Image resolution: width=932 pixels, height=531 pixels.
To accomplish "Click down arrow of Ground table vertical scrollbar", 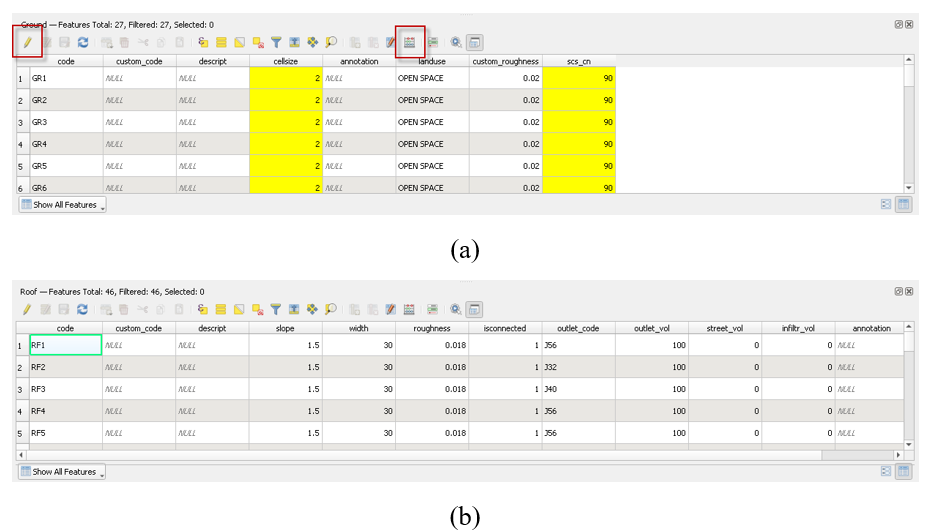I will (x=909, y=187).
